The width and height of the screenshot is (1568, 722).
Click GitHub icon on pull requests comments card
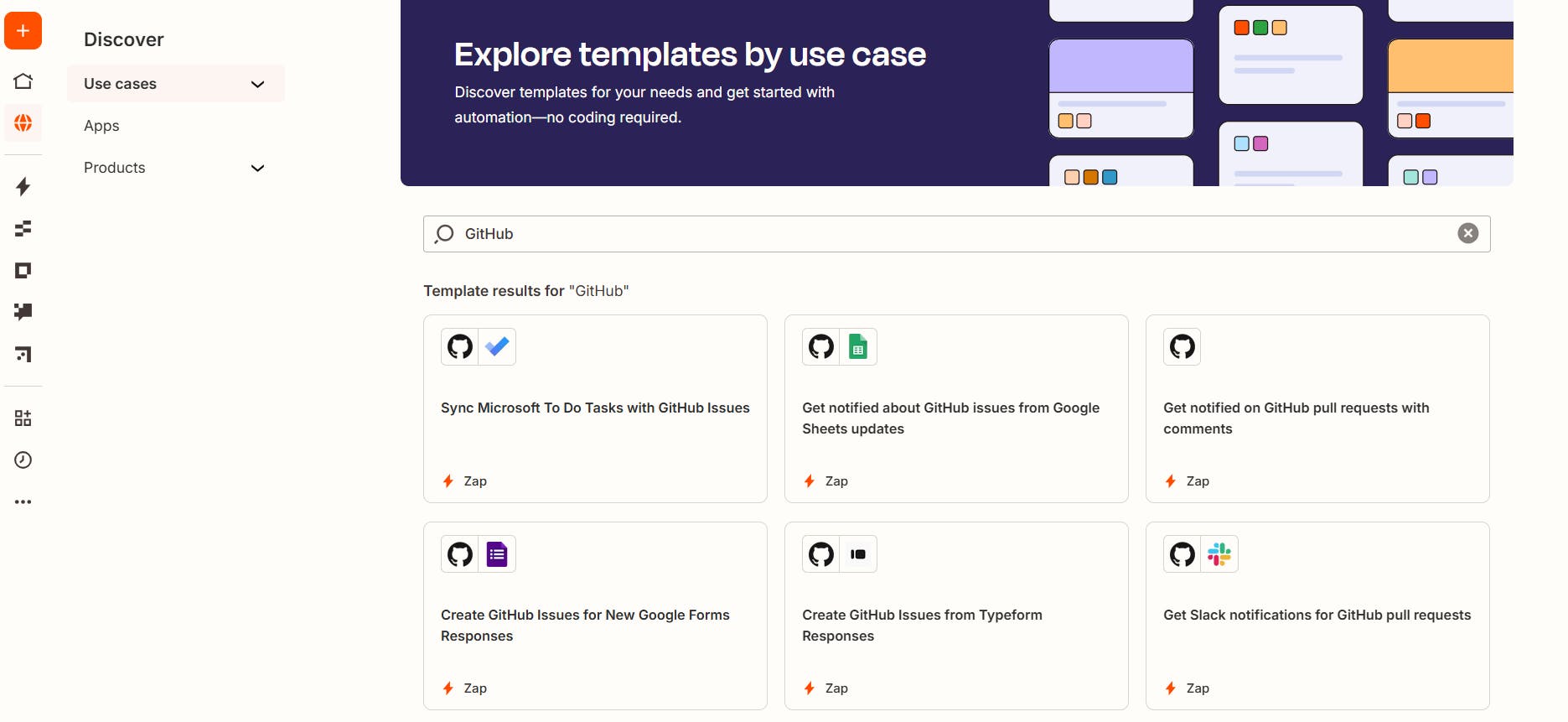1182,346
